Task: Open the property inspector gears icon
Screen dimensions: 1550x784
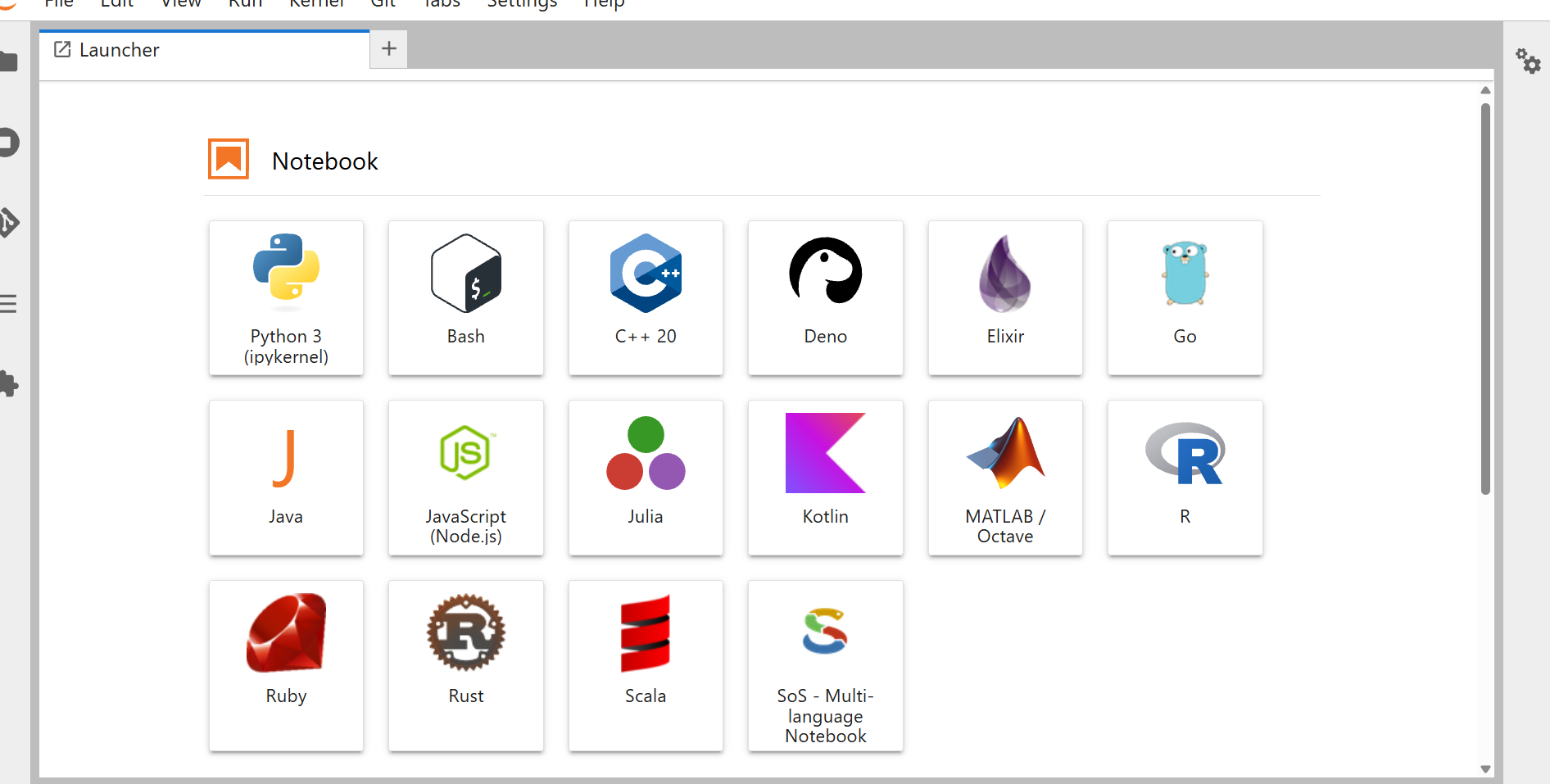Action: coord(1527,61)
